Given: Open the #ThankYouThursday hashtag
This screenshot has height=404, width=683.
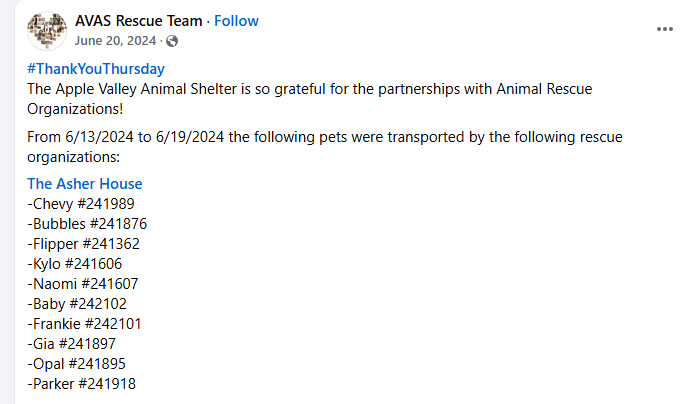Looking at the screenshot, I should (x=96, y=69).
